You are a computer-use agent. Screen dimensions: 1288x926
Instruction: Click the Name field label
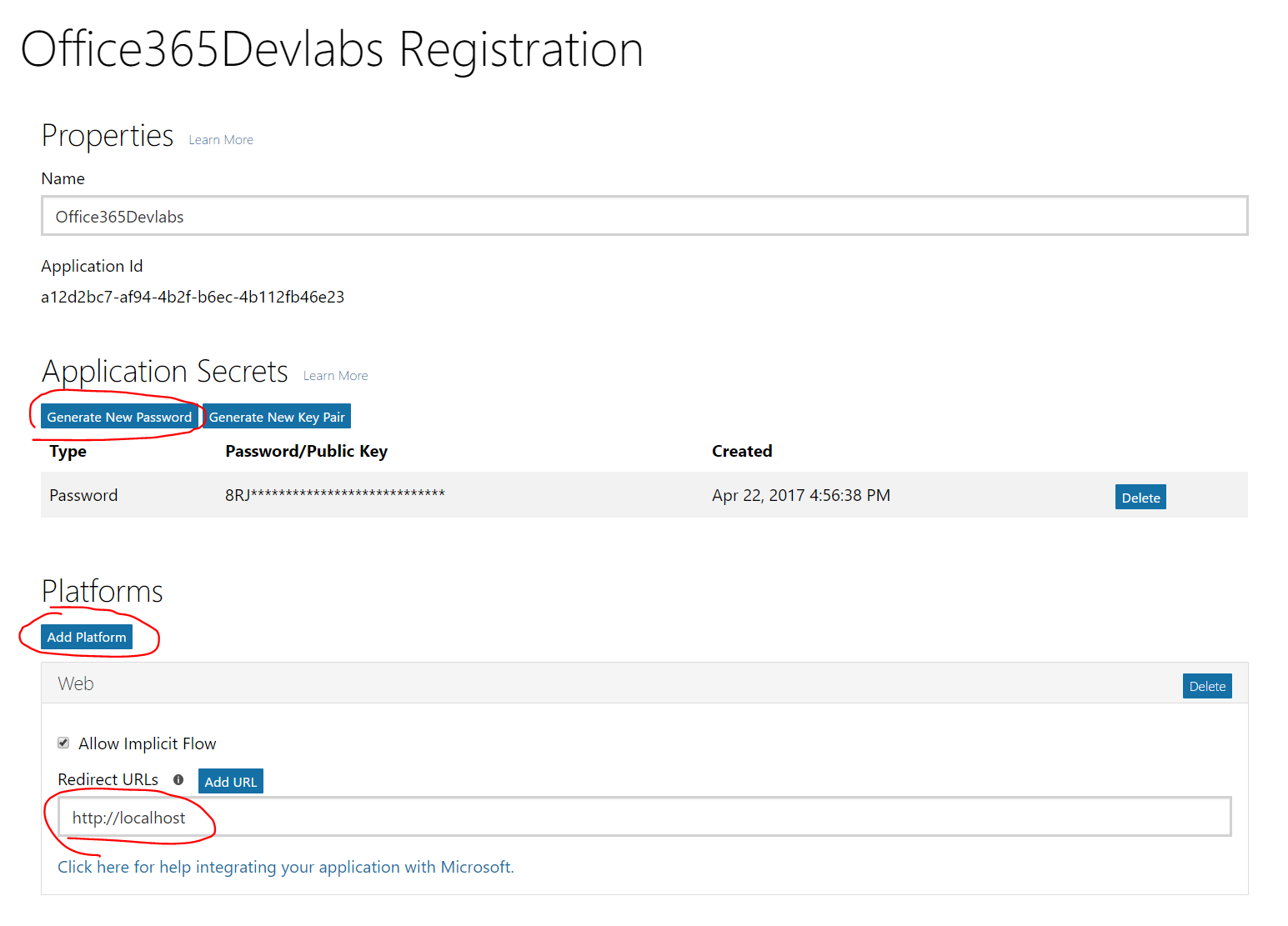coord(63,178)
